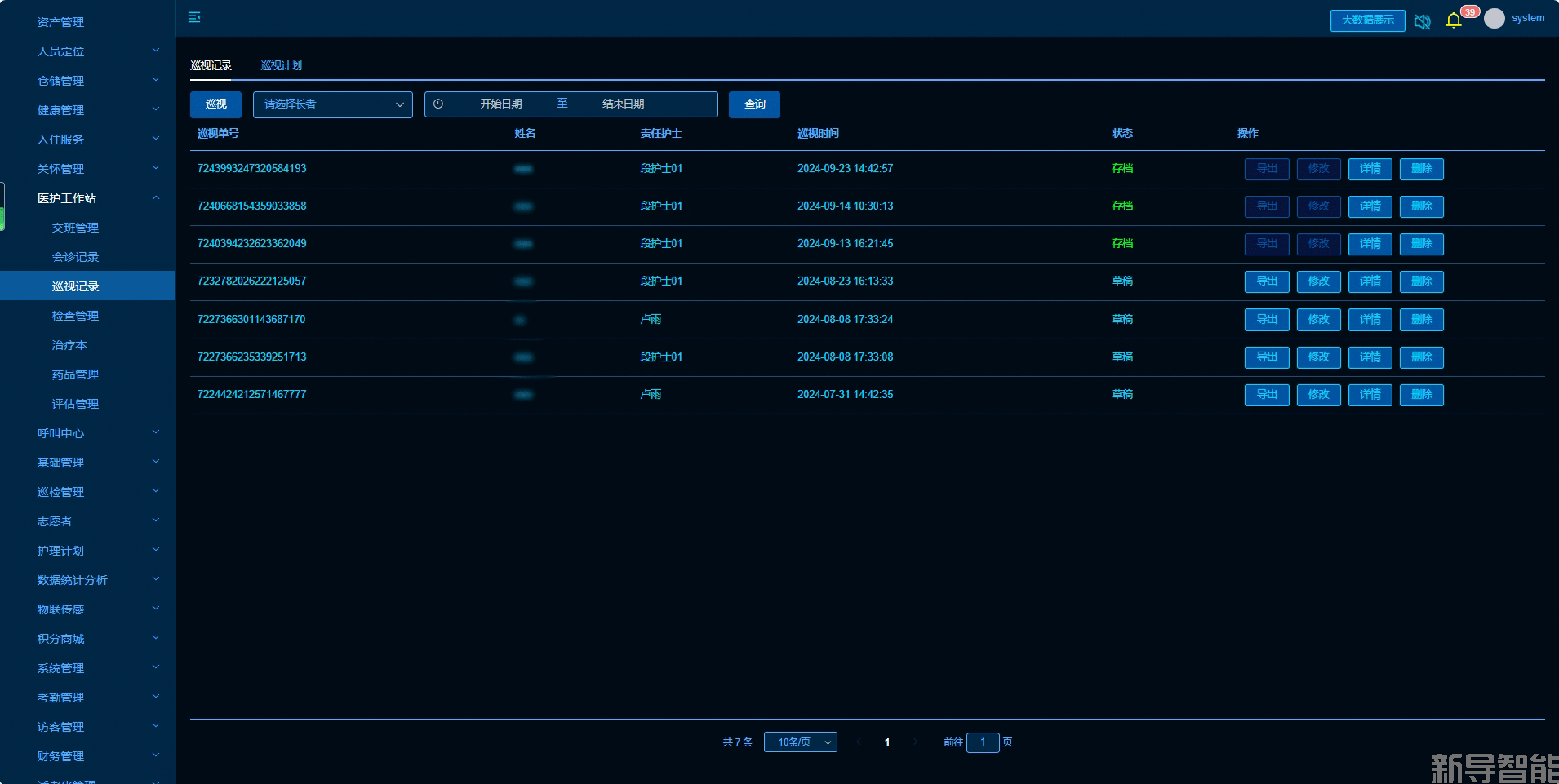Click the page jump number input
1559x784 pixels.
pyautogui.click(x=983, y=742)
